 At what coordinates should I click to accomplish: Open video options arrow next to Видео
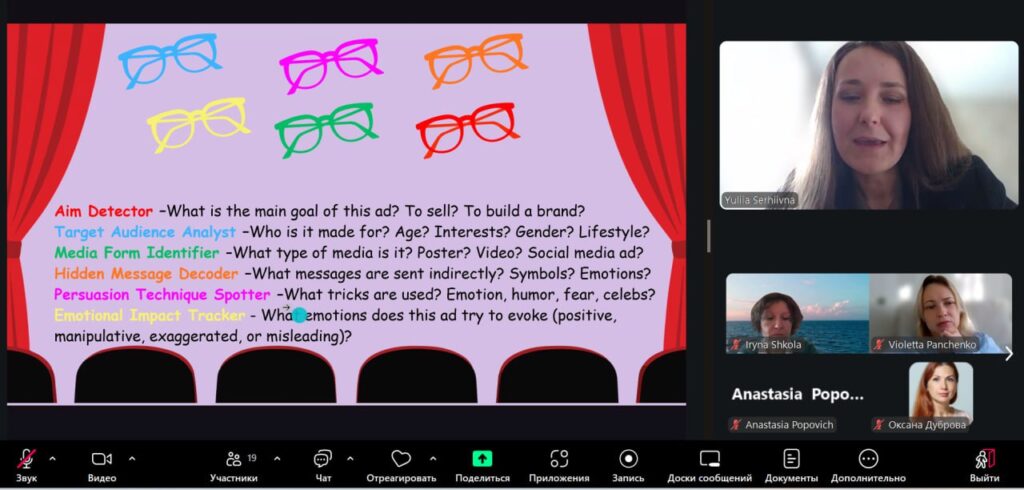(131, 459)
